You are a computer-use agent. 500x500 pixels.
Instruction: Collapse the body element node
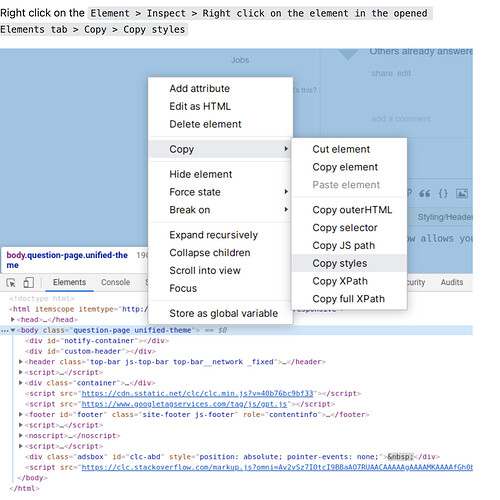point(13,330)
